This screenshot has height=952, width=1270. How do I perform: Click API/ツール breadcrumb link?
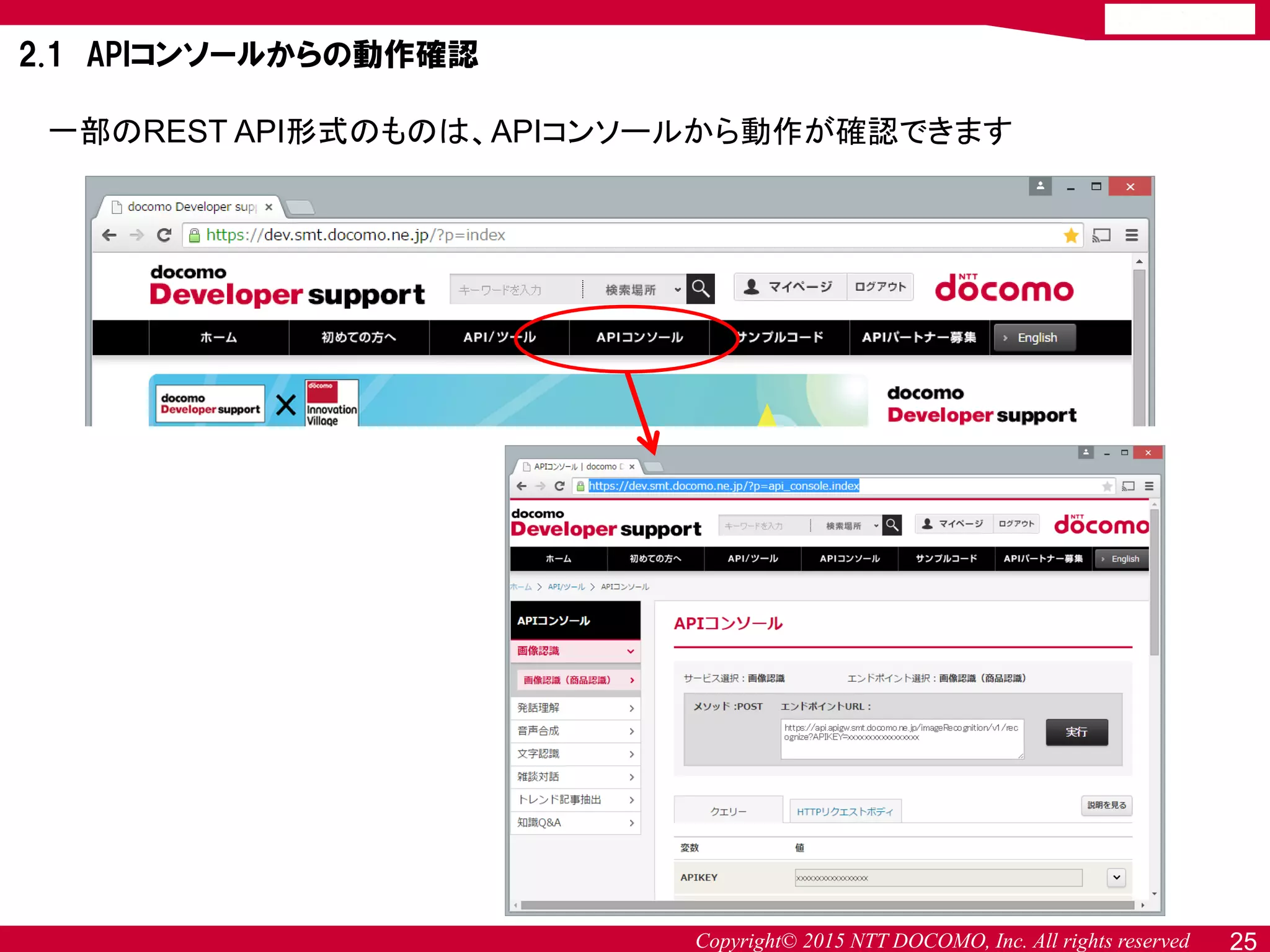pyautogui.click(x=566, y=587)
